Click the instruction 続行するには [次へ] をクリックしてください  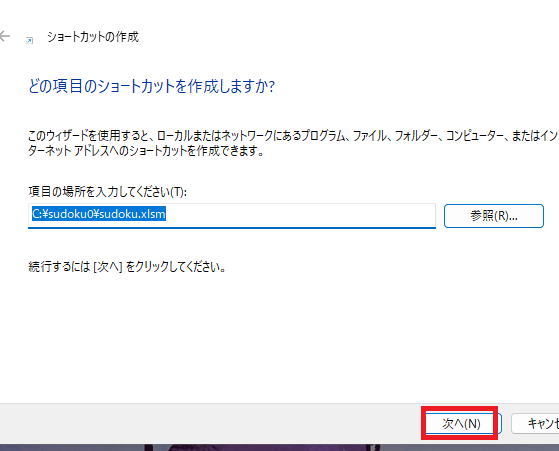point(127,266)
